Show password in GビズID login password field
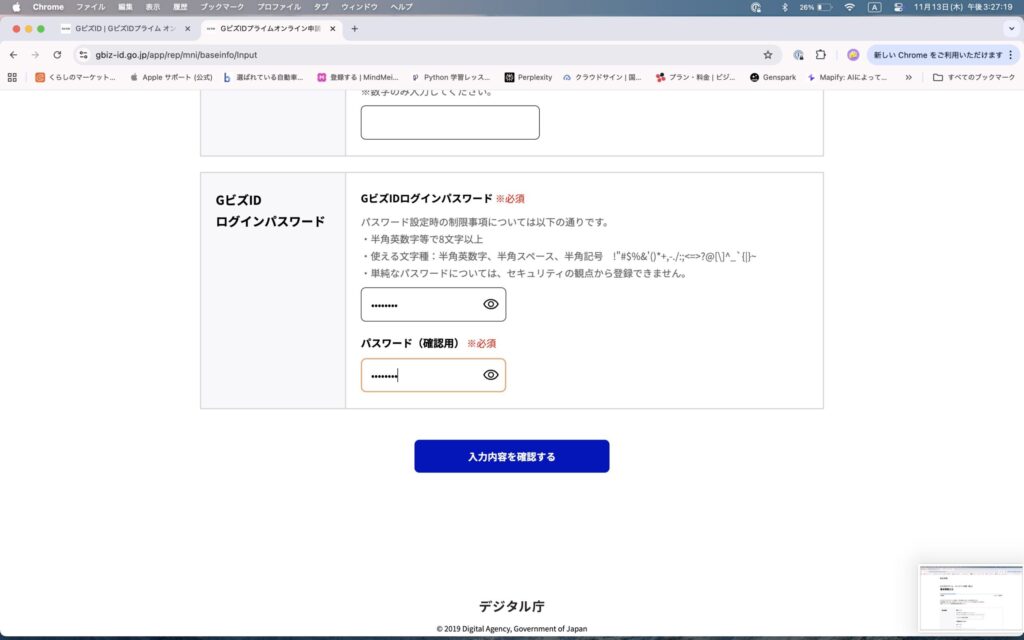1024x640 pixels. [491, 305]
